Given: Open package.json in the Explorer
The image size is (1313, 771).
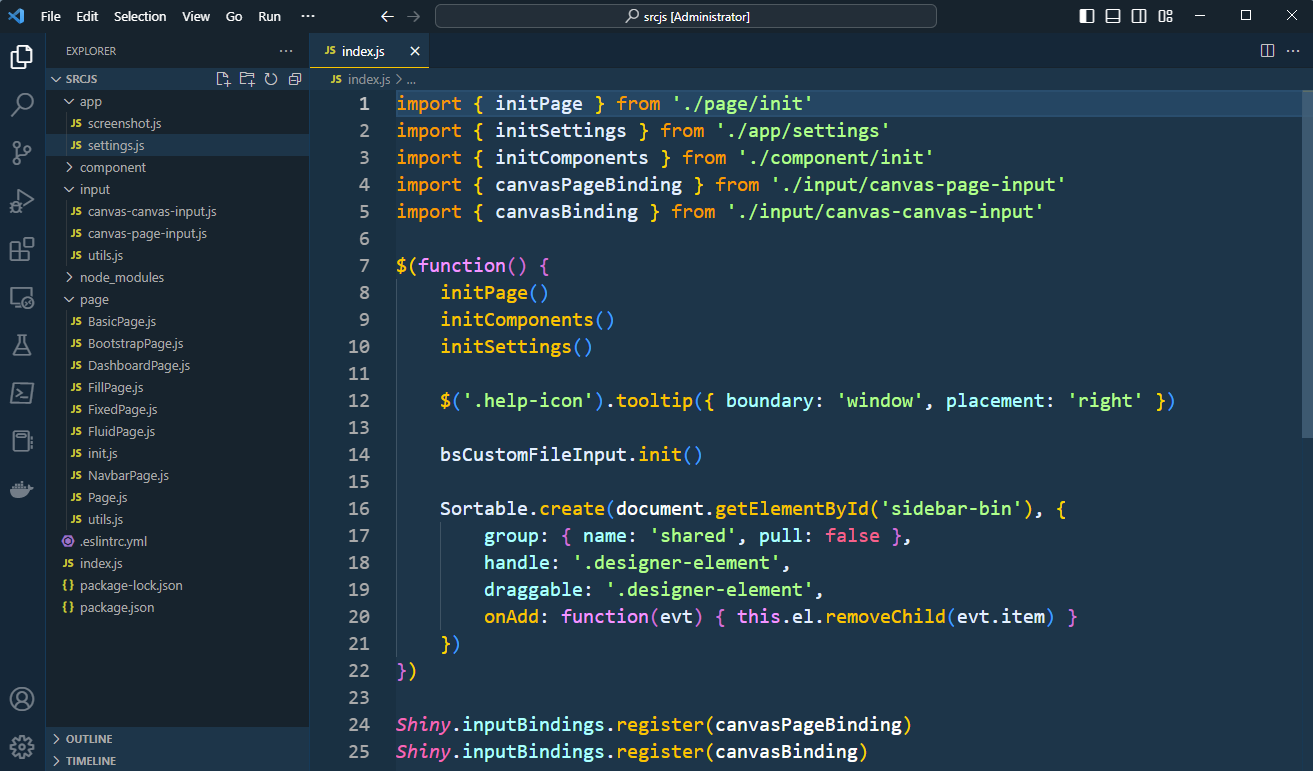Looking at the screenshot, I should 116,607.
